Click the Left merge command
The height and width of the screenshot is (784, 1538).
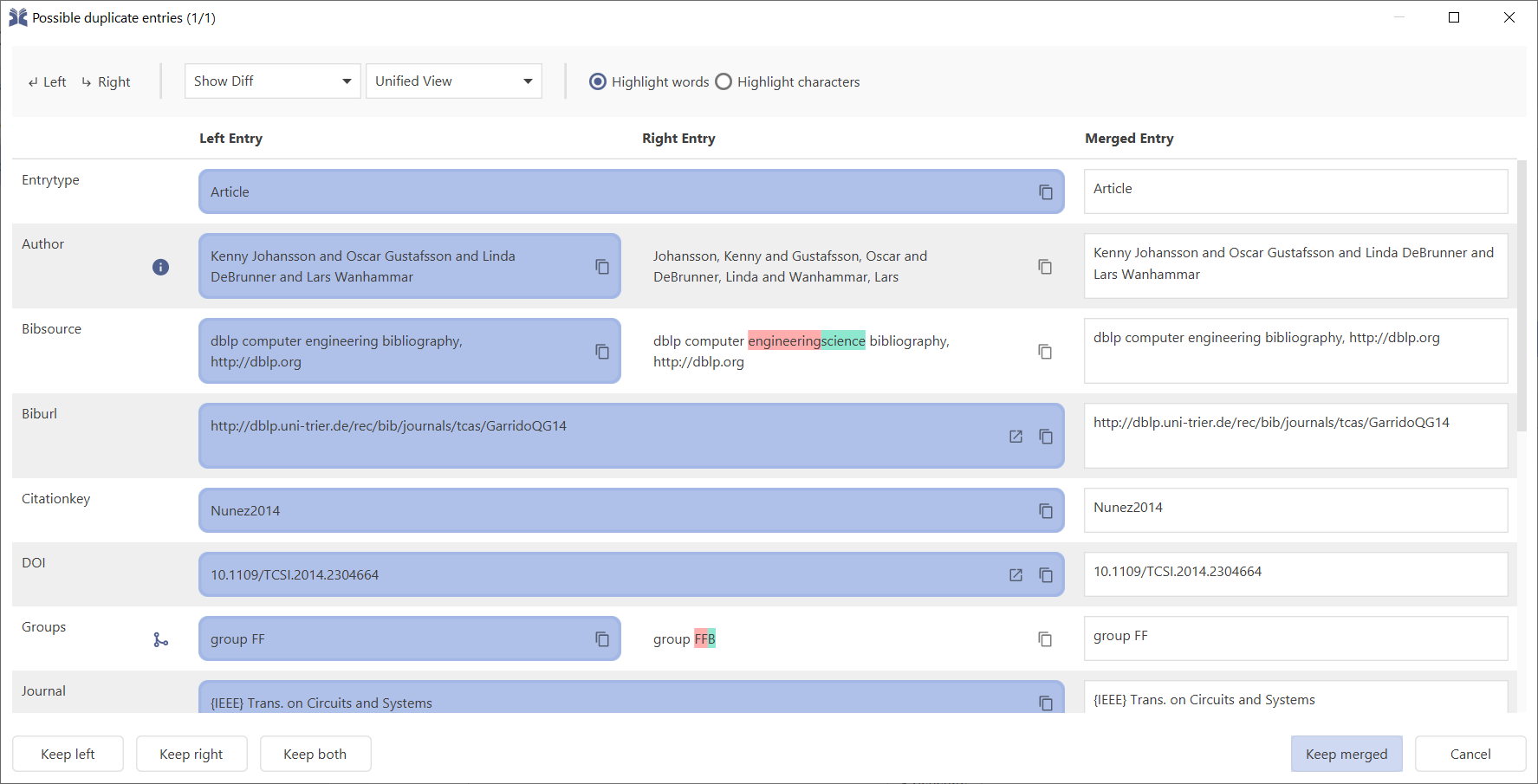pyautogui.click(x=47, y=81)
